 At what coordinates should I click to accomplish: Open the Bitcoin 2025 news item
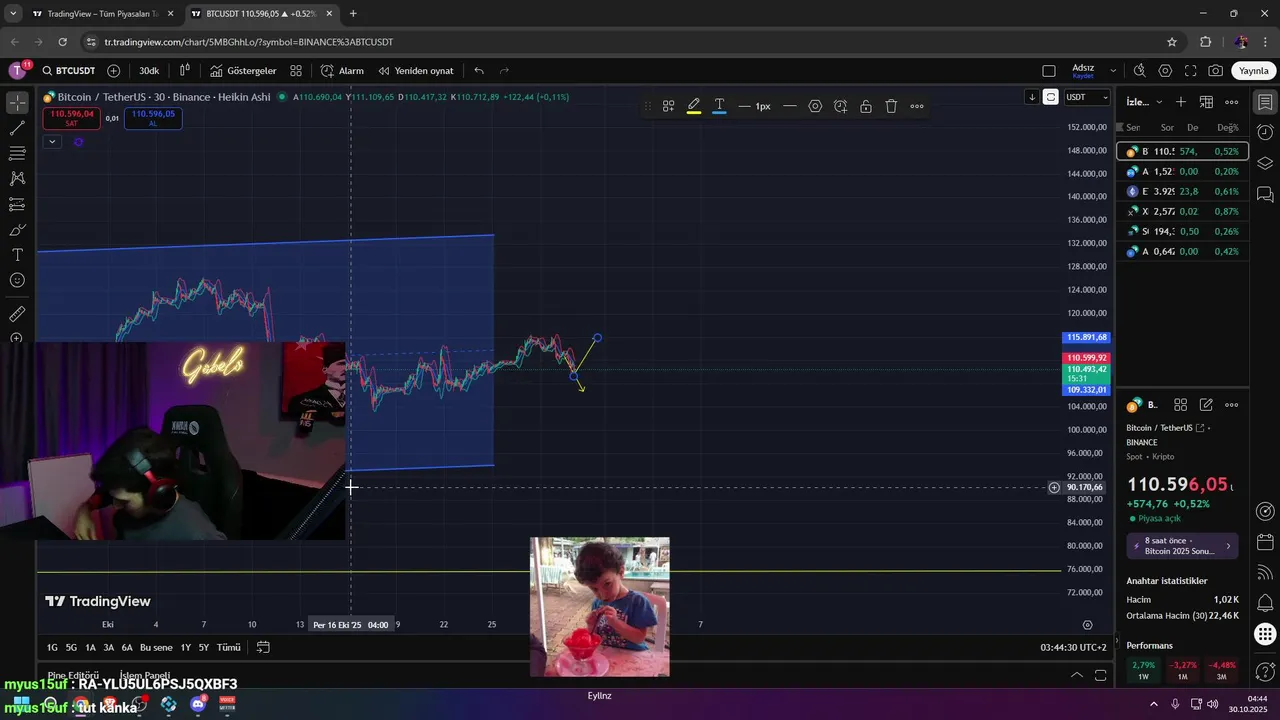[x=1183, y=546]
